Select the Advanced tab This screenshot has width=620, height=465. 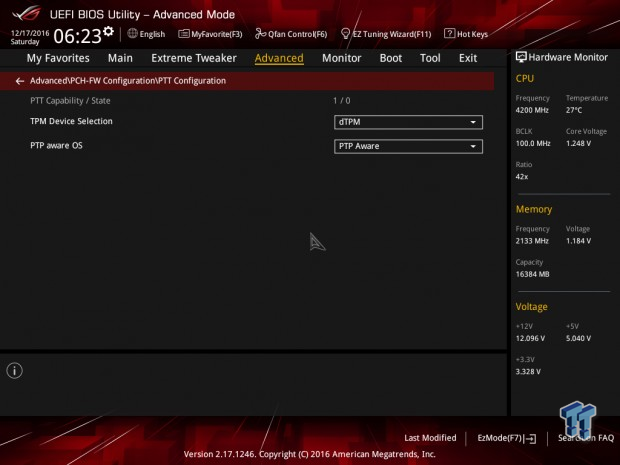279,58
